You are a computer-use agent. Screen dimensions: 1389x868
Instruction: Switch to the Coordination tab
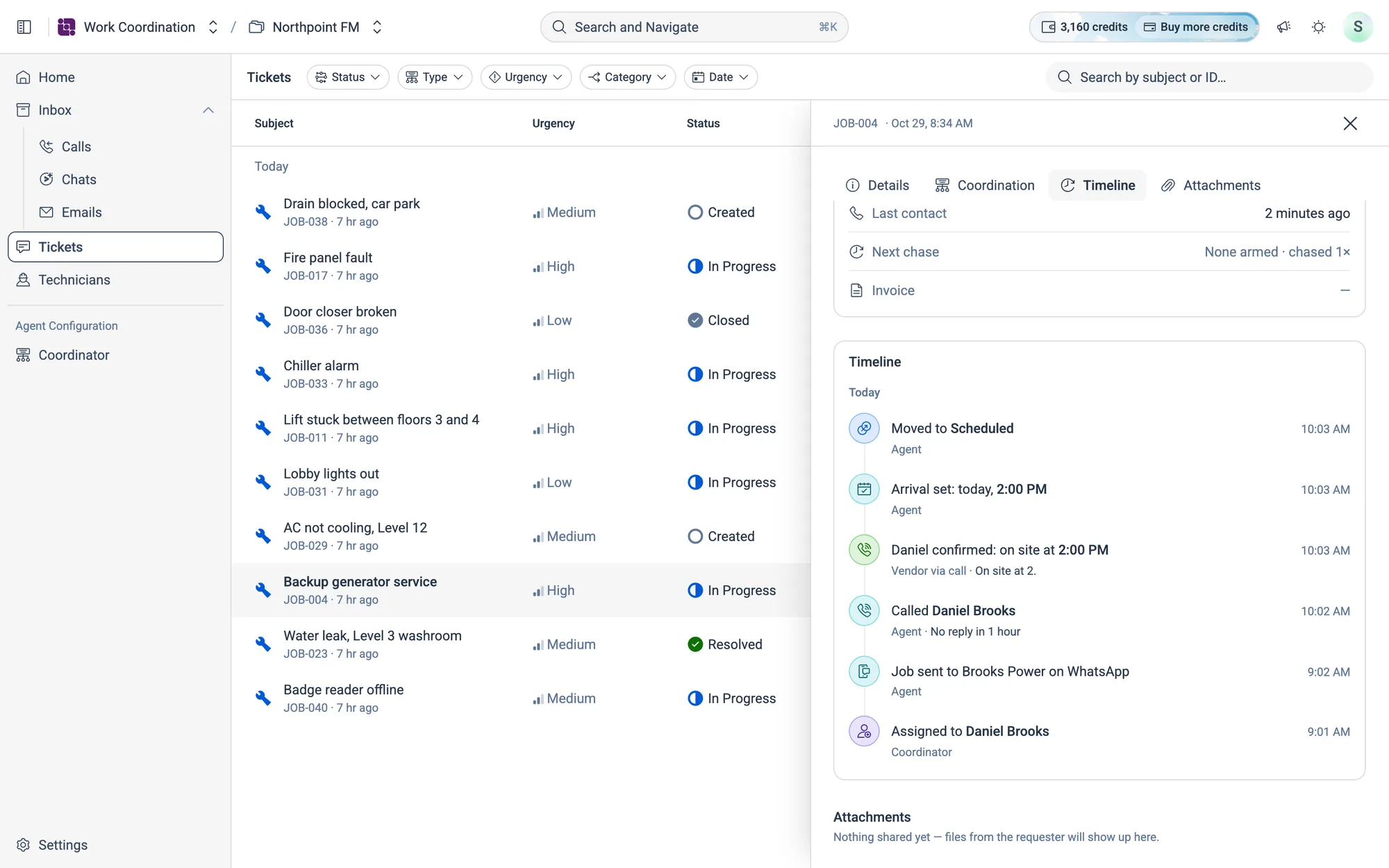click(985, 185)
